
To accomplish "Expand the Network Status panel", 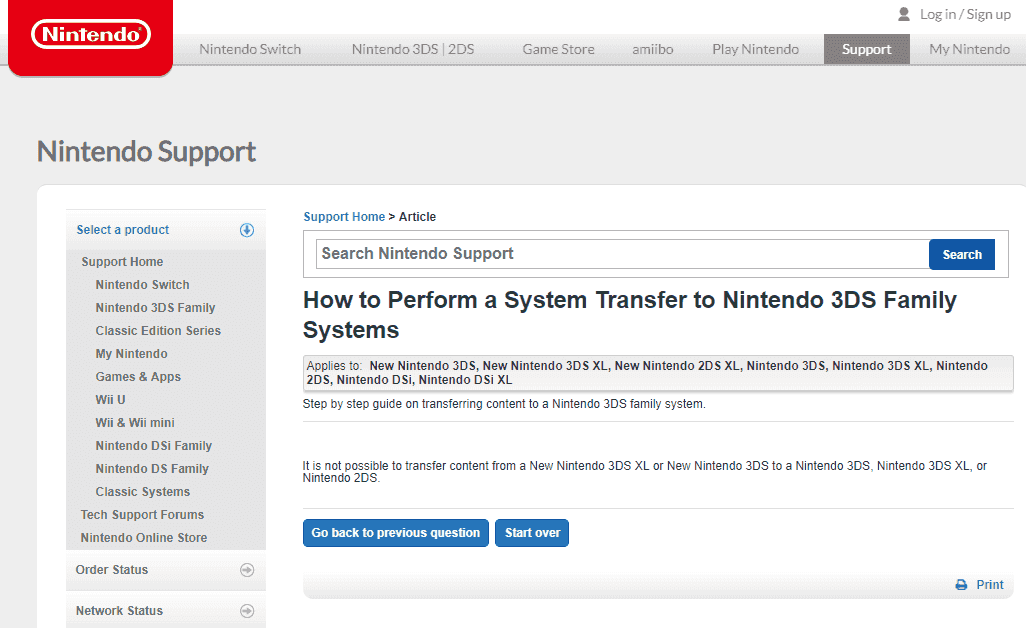I will pyautogui.click(x=166, y=611).
